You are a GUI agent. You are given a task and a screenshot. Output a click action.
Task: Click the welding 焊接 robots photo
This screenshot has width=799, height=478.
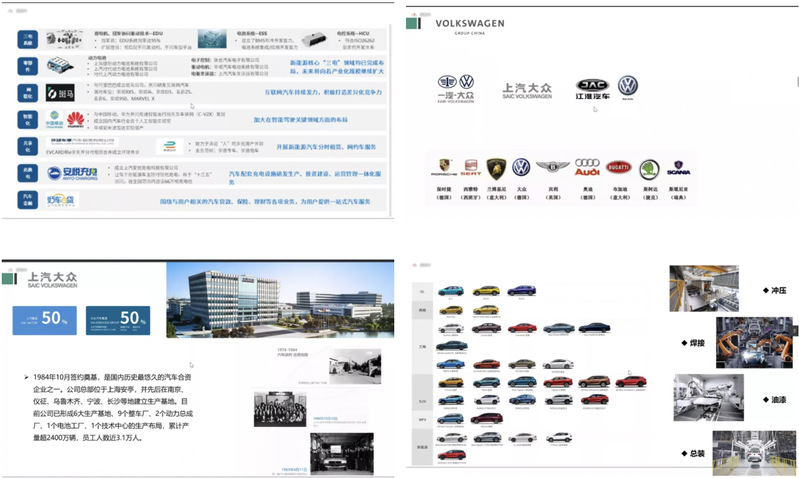pos(754,342)
